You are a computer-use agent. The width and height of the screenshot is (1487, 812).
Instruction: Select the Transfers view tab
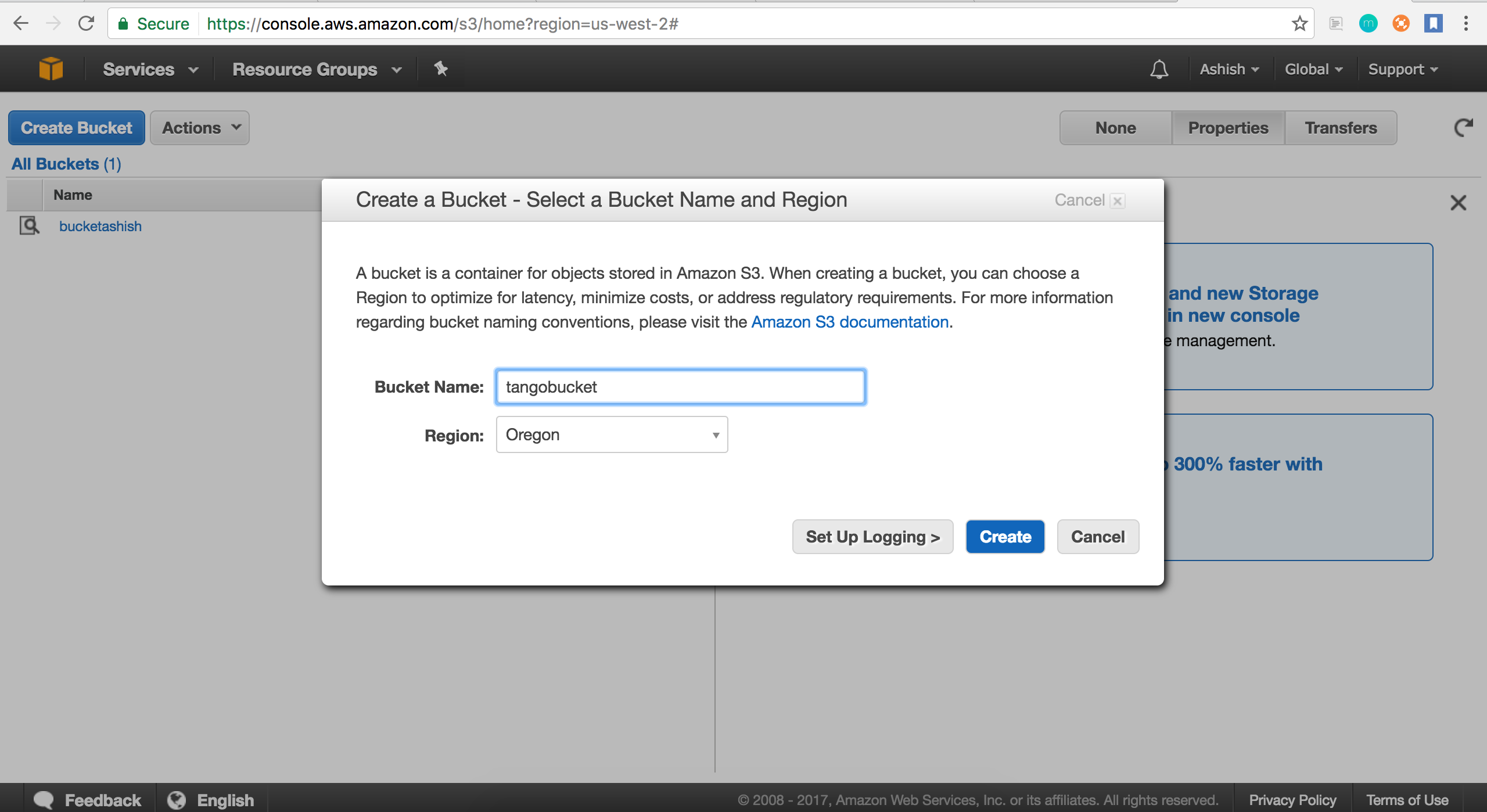pyautogui.click(x=1341, y=128)
